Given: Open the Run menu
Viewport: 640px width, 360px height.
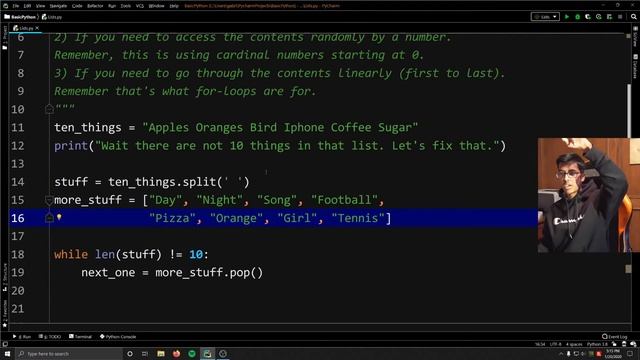Looking at the screenshot, I should pyautogui.click(x=112, y=6).
